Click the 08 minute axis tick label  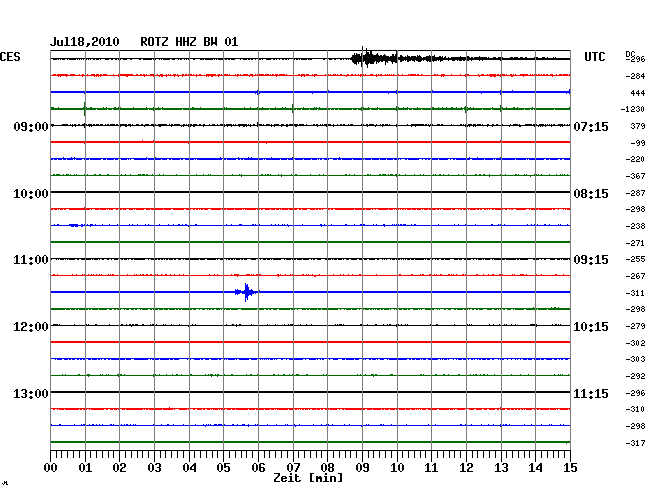tap(327, 468)
